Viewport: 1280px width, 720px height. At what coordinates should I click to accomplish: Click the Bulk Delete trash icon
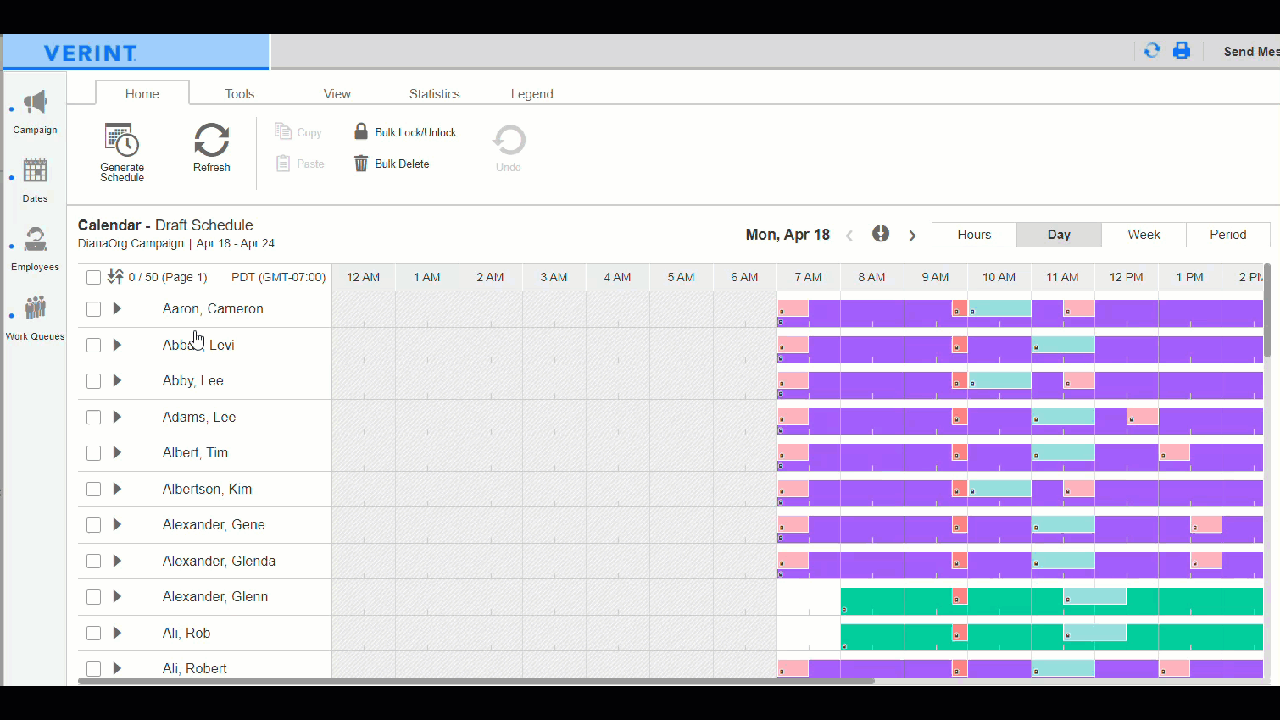(361, 163)
